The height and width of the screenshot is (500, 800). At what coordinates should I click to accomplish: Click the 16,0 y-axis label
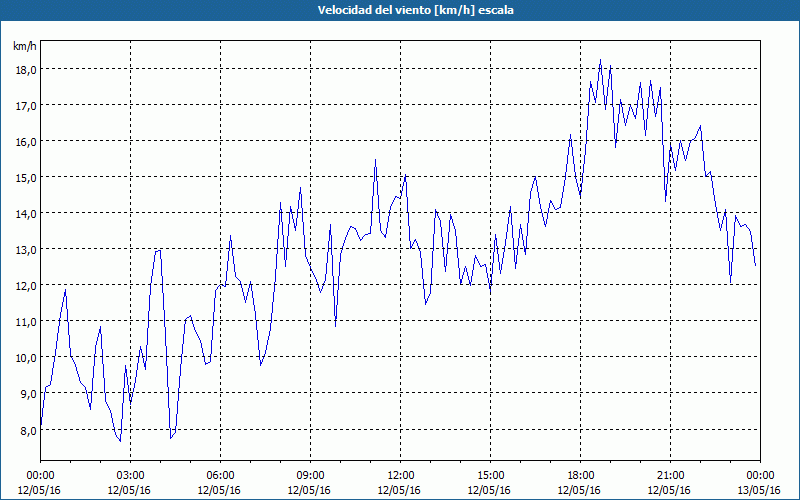pyautogui.click(x=26, y=142)
